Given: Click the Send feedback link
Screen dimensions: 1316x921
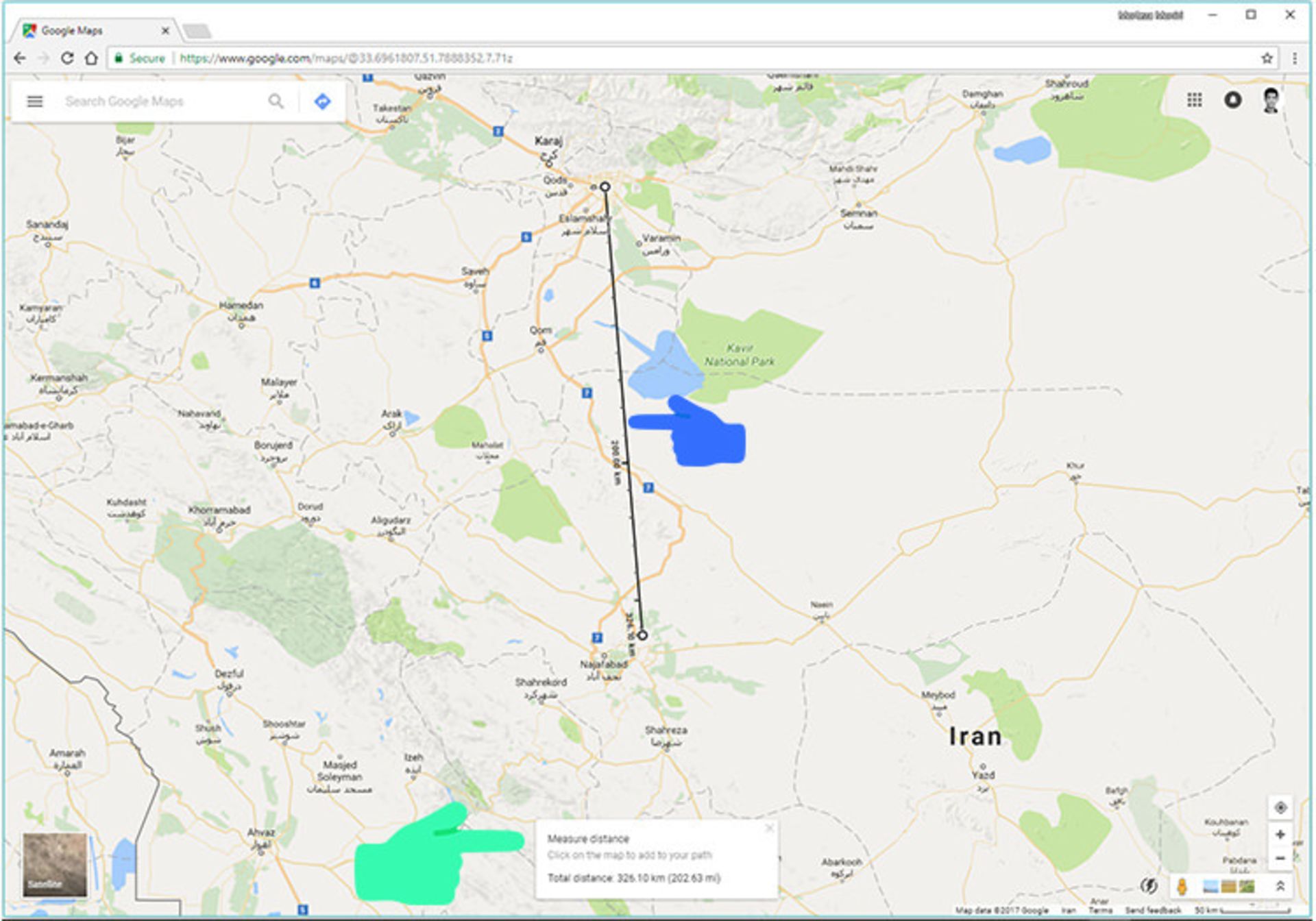Looking at the screenshot, I should (1153, 911).
